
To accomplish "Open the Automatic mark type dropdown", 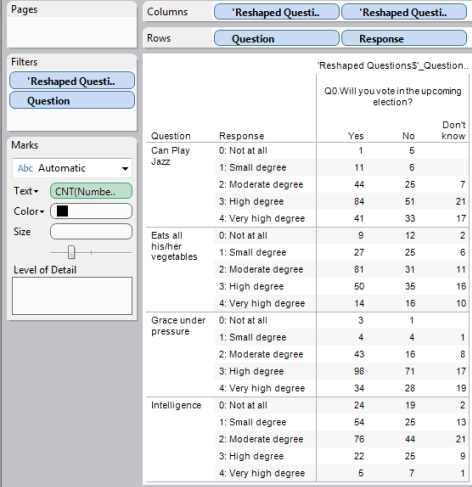I will click(x=72, y=168).
